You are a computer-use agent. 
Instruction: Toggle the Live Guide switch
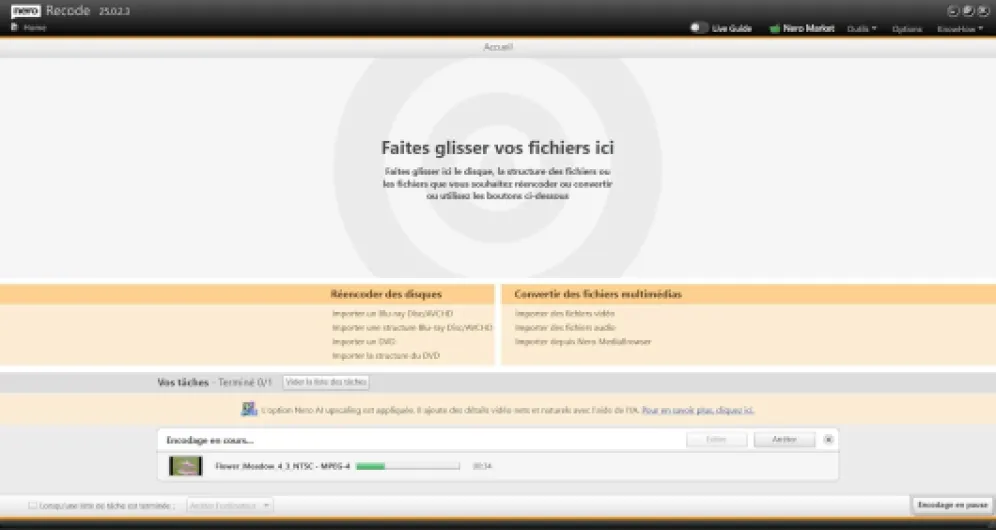pos(699,28)
